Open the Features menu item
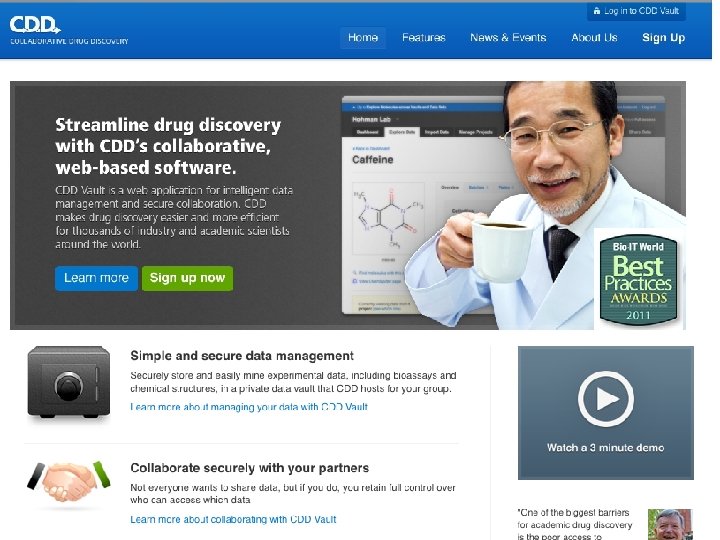 point(423,38)
